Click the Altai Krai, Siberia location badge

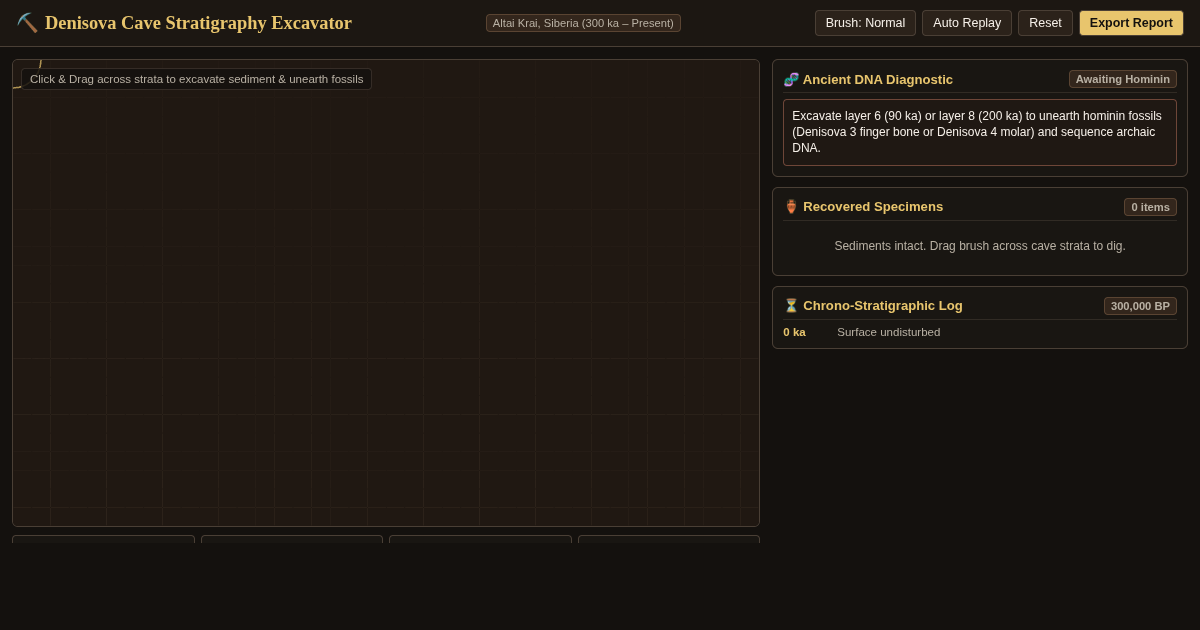(x=583, y=23)
